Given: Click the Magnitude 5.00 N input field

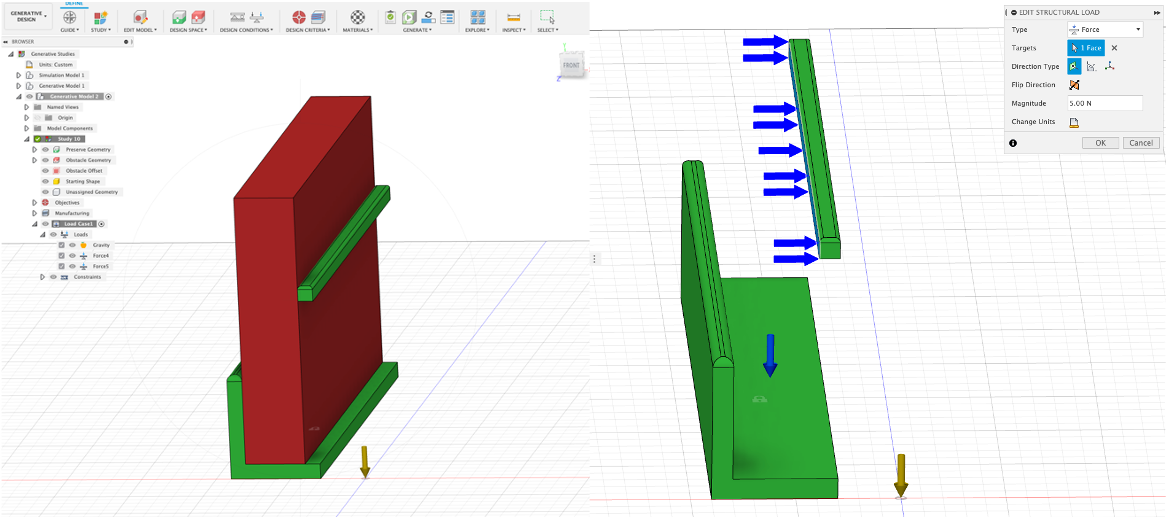Looking at the screenshot, I should pyautogui.click(x=1105, y=103).
